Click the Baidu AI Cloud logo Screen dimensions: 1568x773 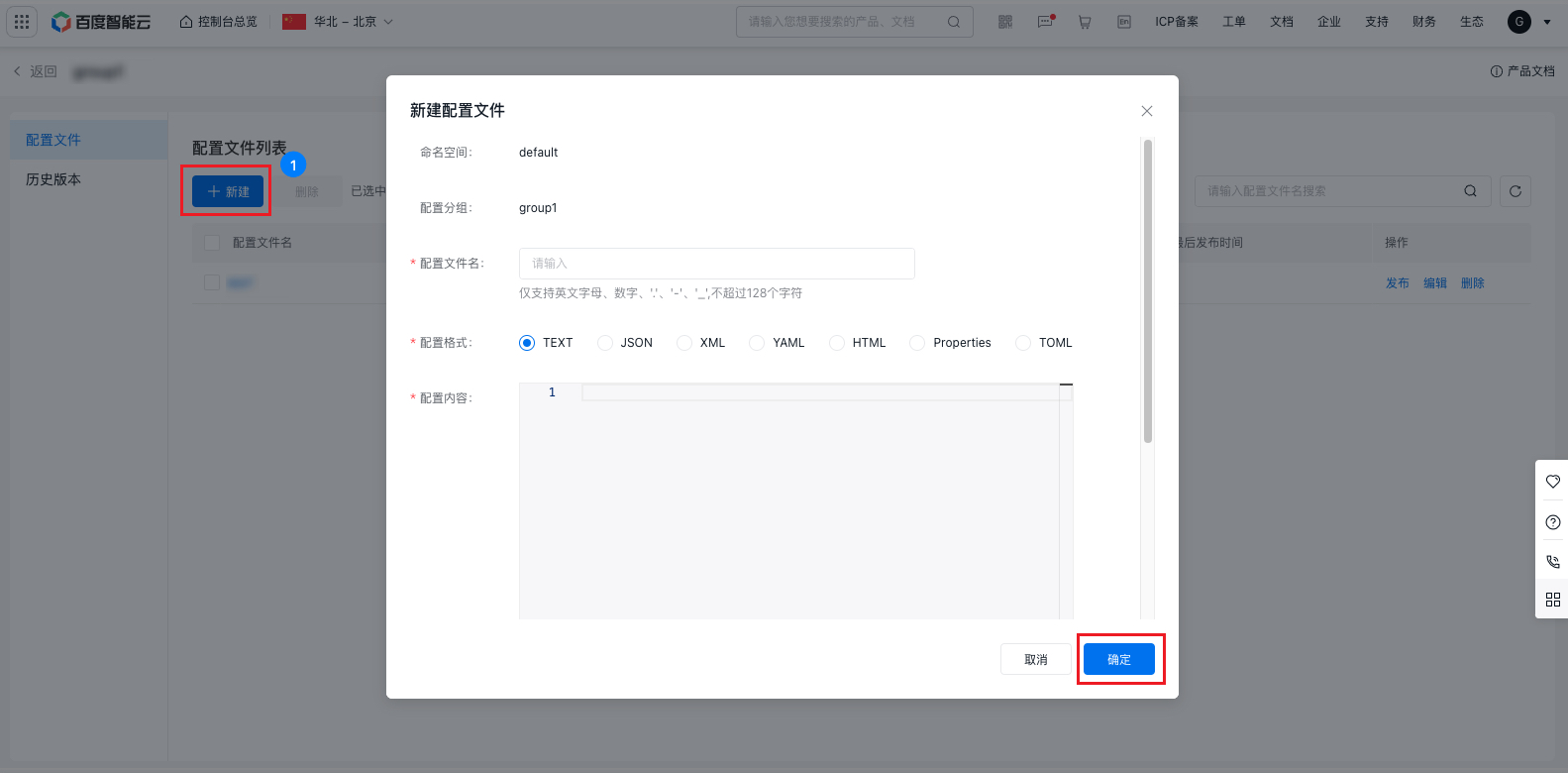coord(101,22)
